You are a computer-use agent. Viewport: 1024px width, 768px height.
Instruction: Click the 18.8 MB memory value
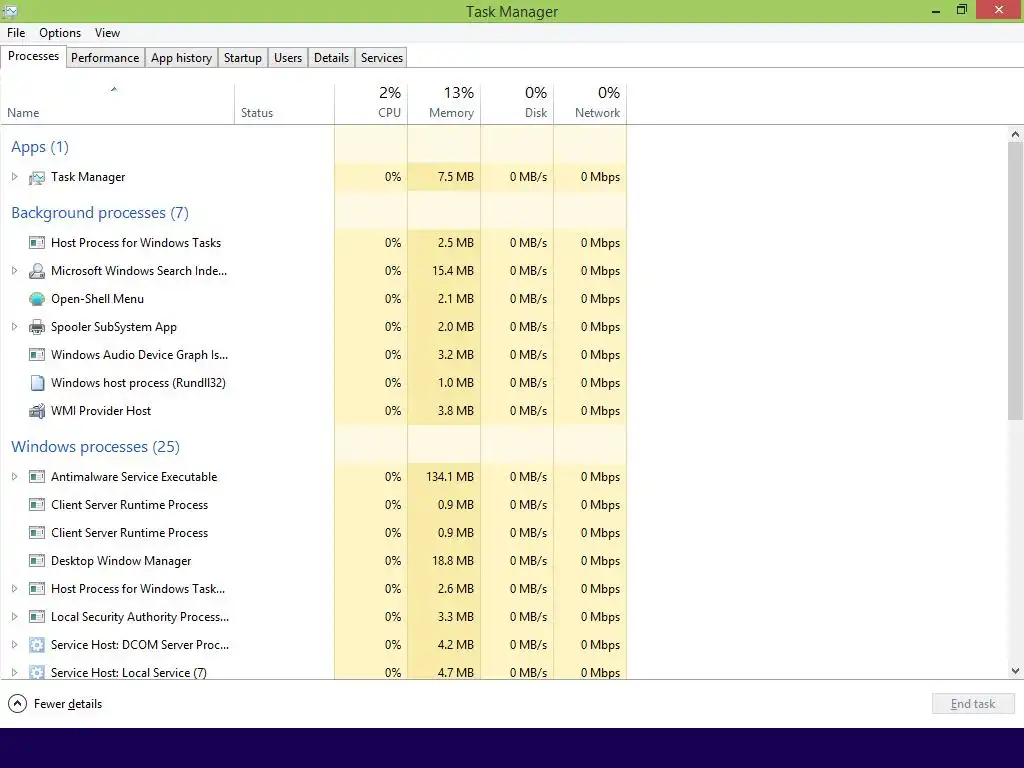453,561
